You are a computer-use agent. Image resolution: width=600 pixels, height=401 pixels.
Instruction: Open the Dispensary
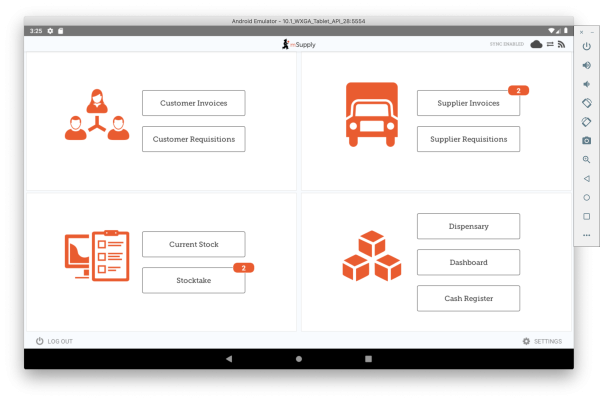[468, 226]
